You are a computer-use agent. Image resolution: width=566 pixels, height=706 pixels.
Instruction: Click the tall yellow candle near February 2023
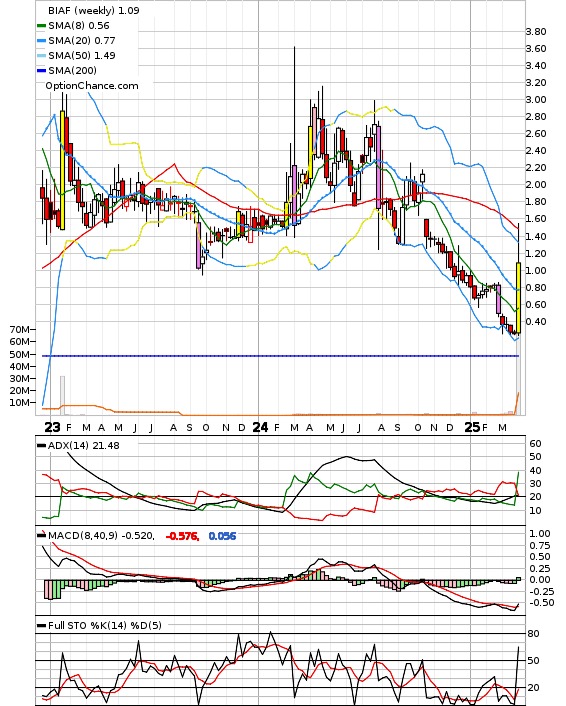coord(63,170)
